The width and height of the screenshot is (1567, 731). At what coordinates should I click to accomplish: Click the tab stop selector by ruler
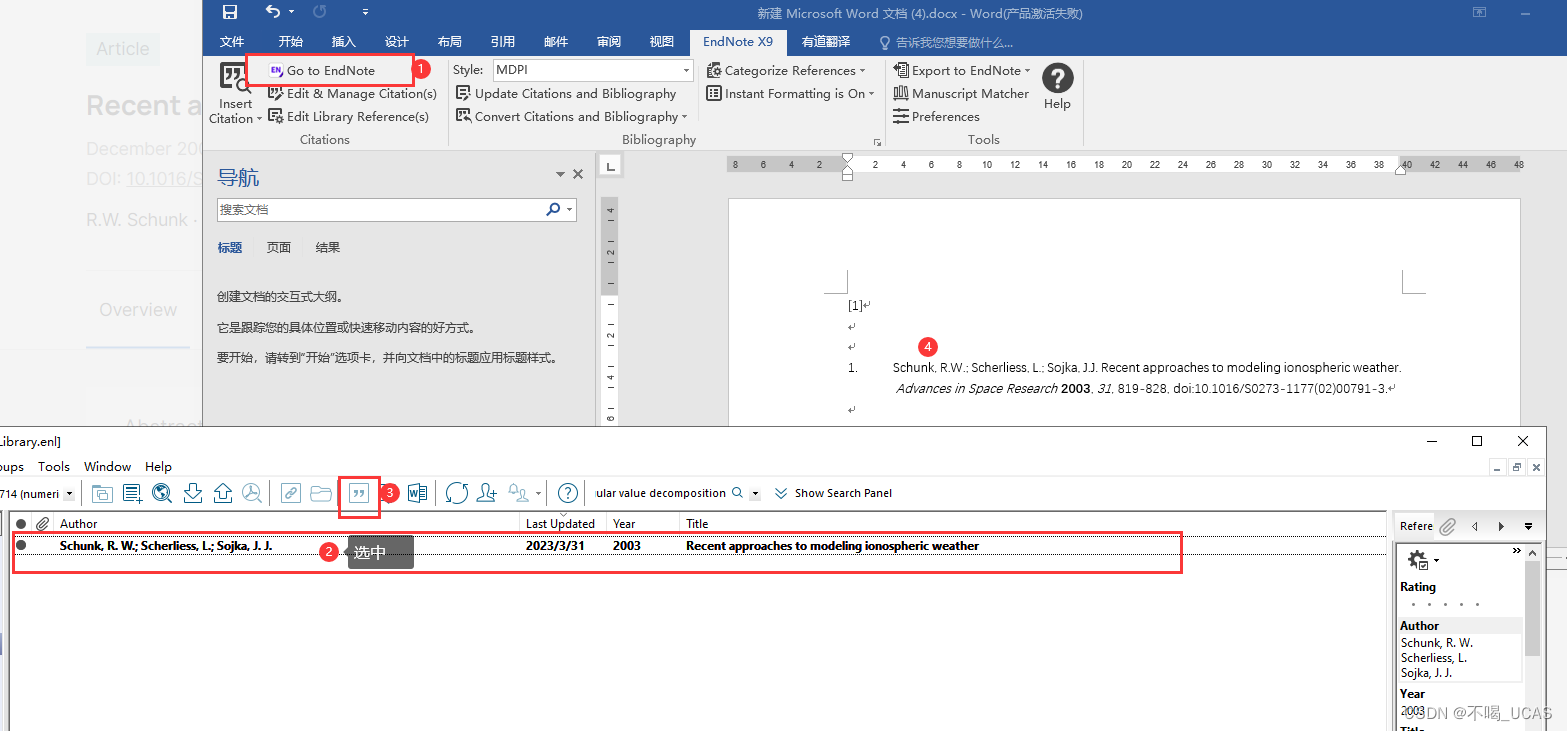point(612,165)
